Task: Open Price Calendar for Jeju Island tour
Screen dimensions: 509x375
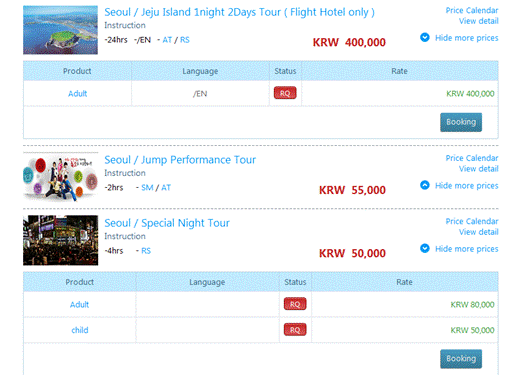Action: (x=472, y=10)
